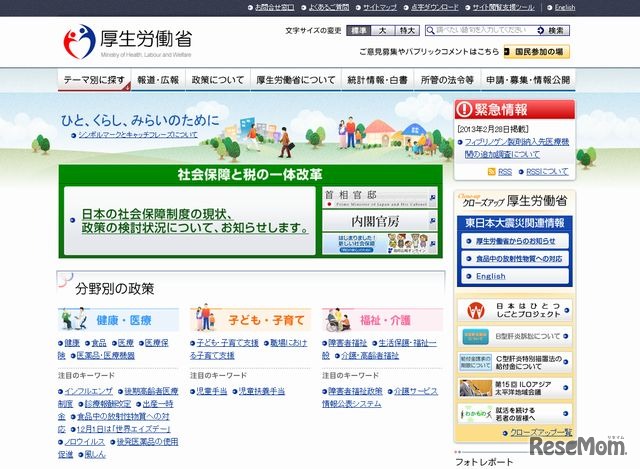The height and width of the screenshot is (469, 640).
Task: Open the 首相官邸 banner
Action: 380,198
